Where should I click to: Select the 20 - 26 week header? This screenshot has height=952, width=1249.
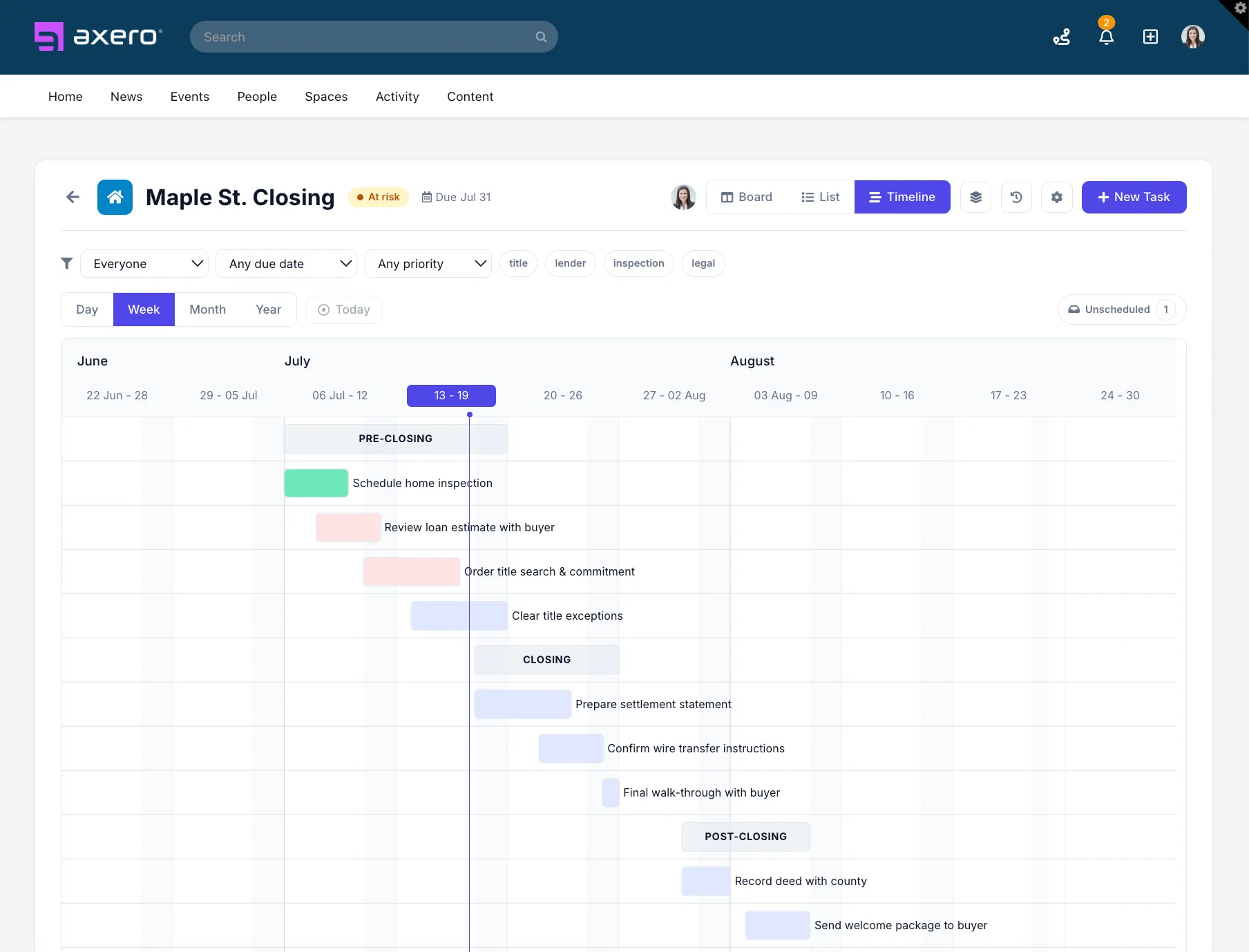point(563,395)
